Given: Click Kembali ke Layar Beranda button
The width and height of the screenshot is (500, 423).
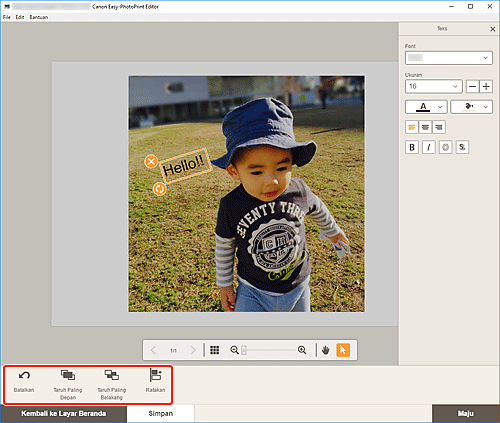Looking at the screenshot, I should tap(63, 414).
